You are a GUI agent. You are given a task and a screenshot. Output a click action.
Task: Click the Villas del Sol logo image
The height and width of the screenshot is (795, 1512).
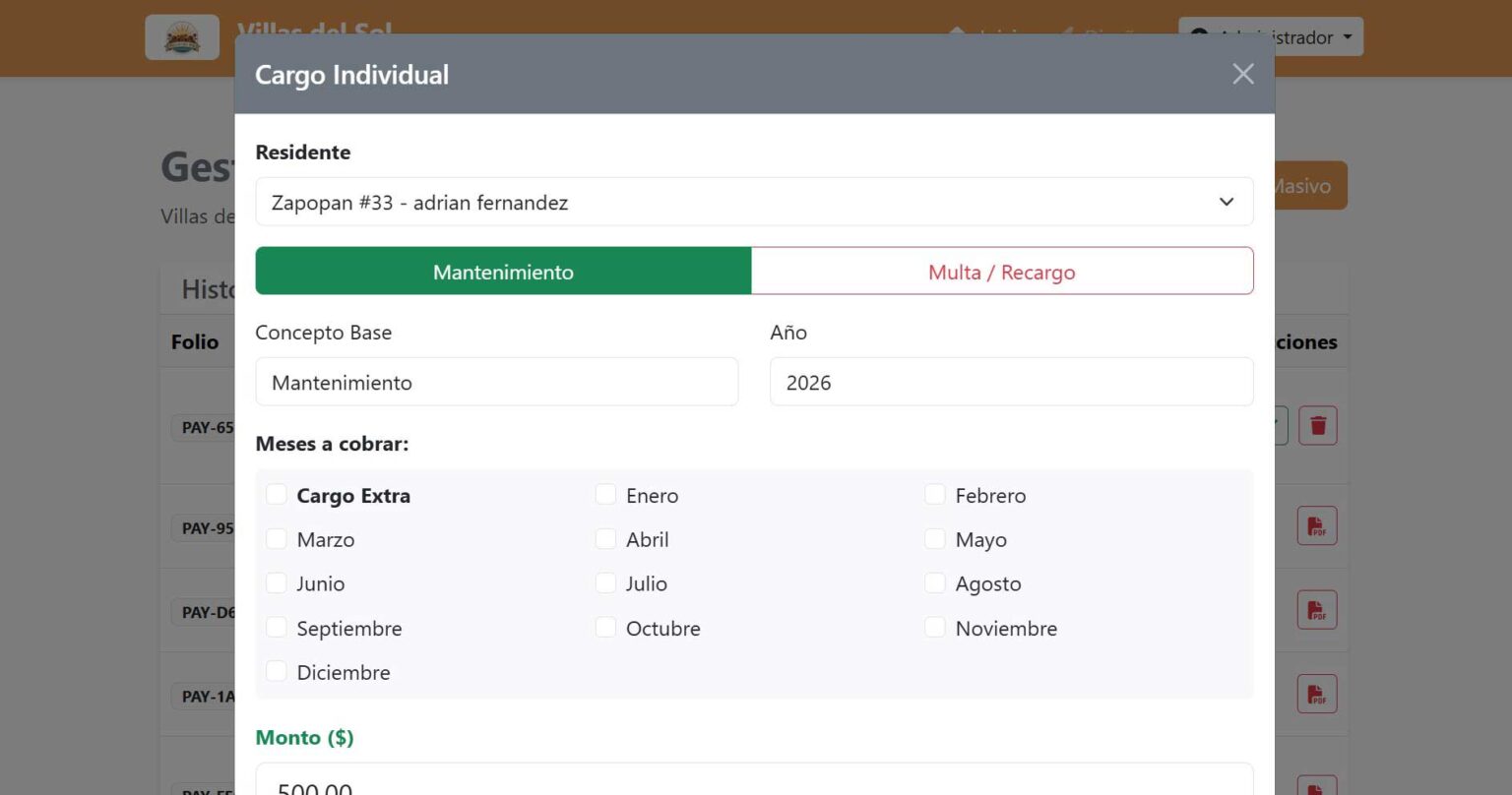click(x=182, y=36)
